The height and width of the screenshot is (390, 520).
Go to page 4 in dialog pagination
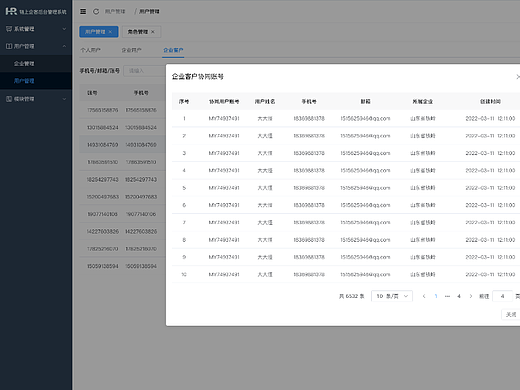tap(459, 296)
